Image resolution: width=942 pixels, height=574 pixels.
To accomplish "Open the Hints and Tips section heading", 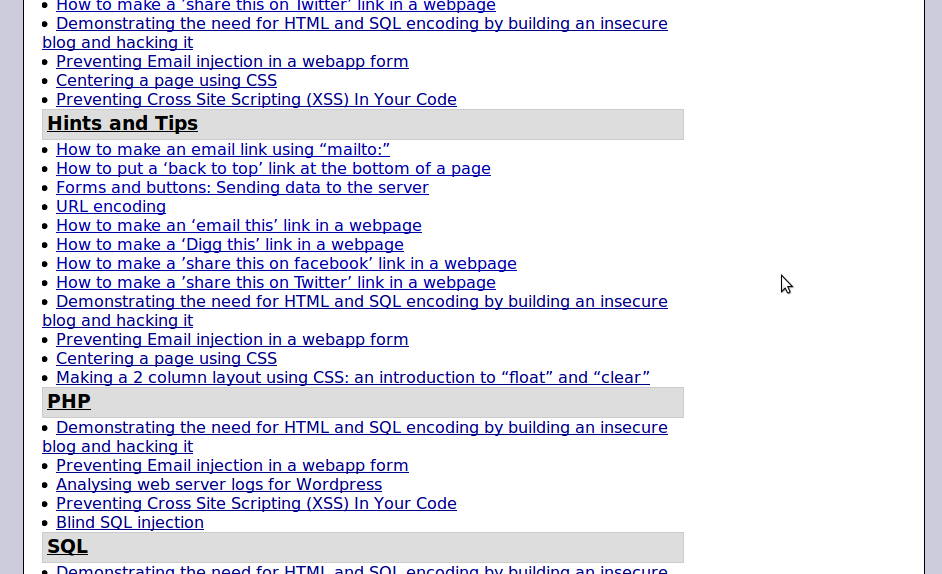I will pos(123,123).
